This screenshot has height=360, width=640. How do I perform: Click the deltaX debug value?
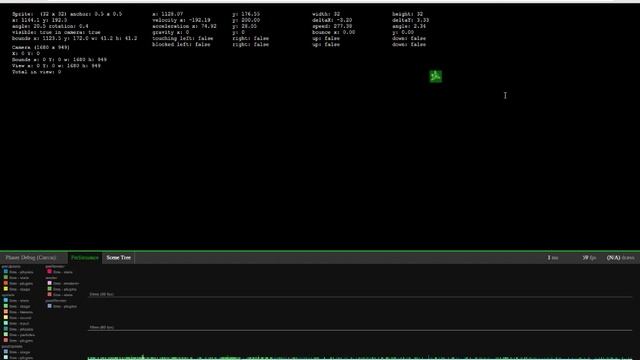click(x=332, y=20)
